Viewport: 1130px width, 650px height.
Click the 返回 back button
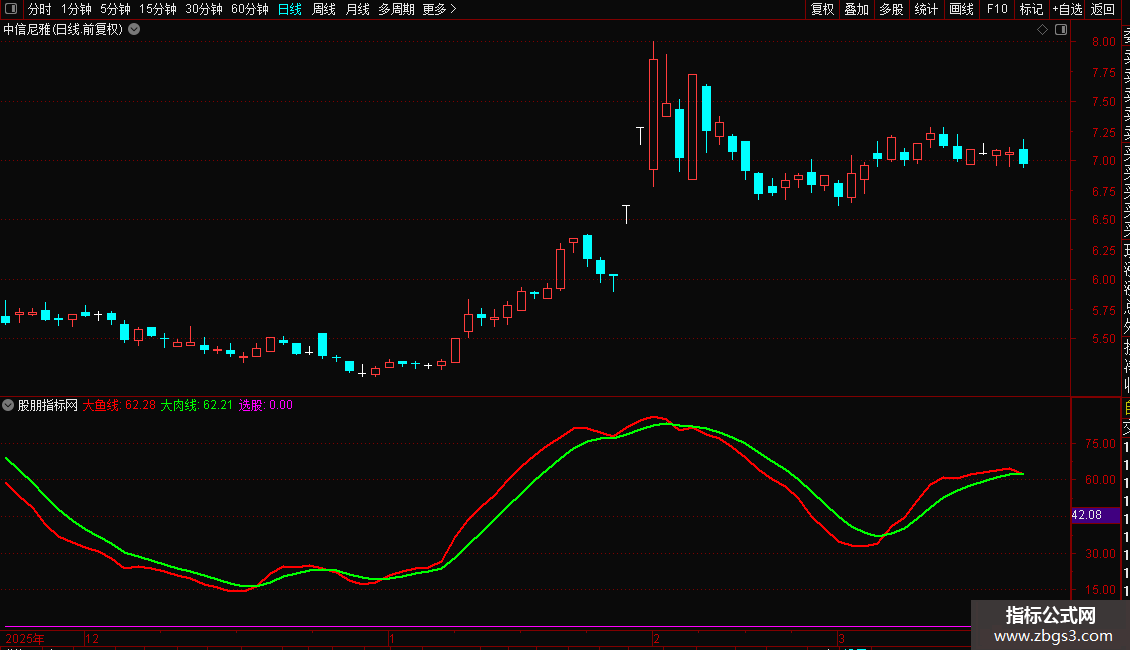[x=1103, y=9]
